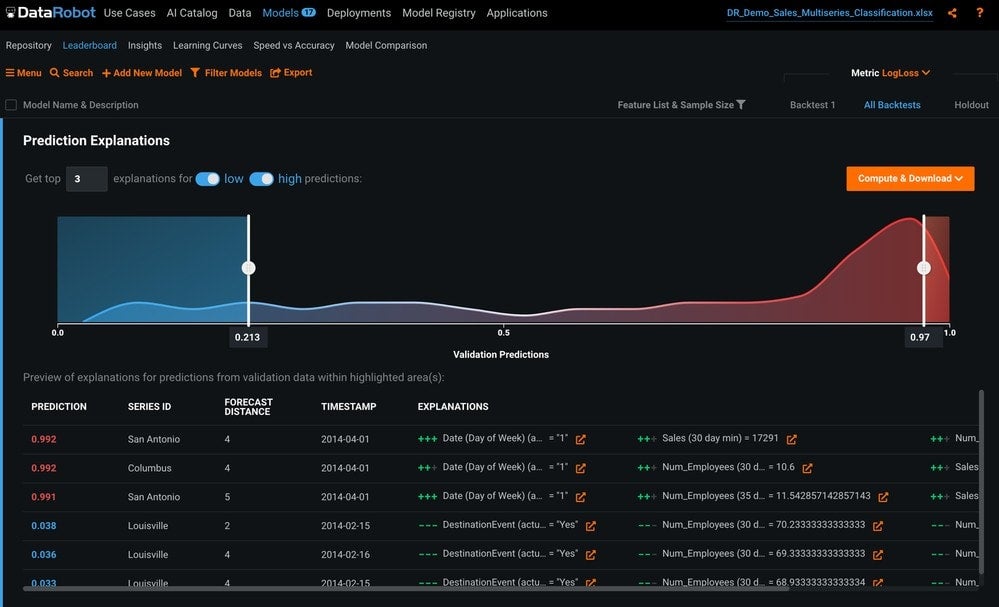Open the Insights sub-tab

click(x=145, y=45)
